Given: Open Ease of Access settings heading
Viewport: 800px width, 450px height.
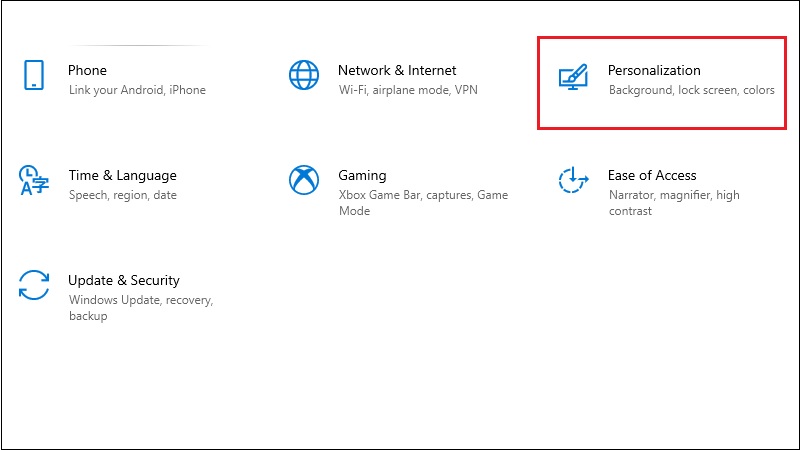Looking at the screenshot, I should (652, 176).
